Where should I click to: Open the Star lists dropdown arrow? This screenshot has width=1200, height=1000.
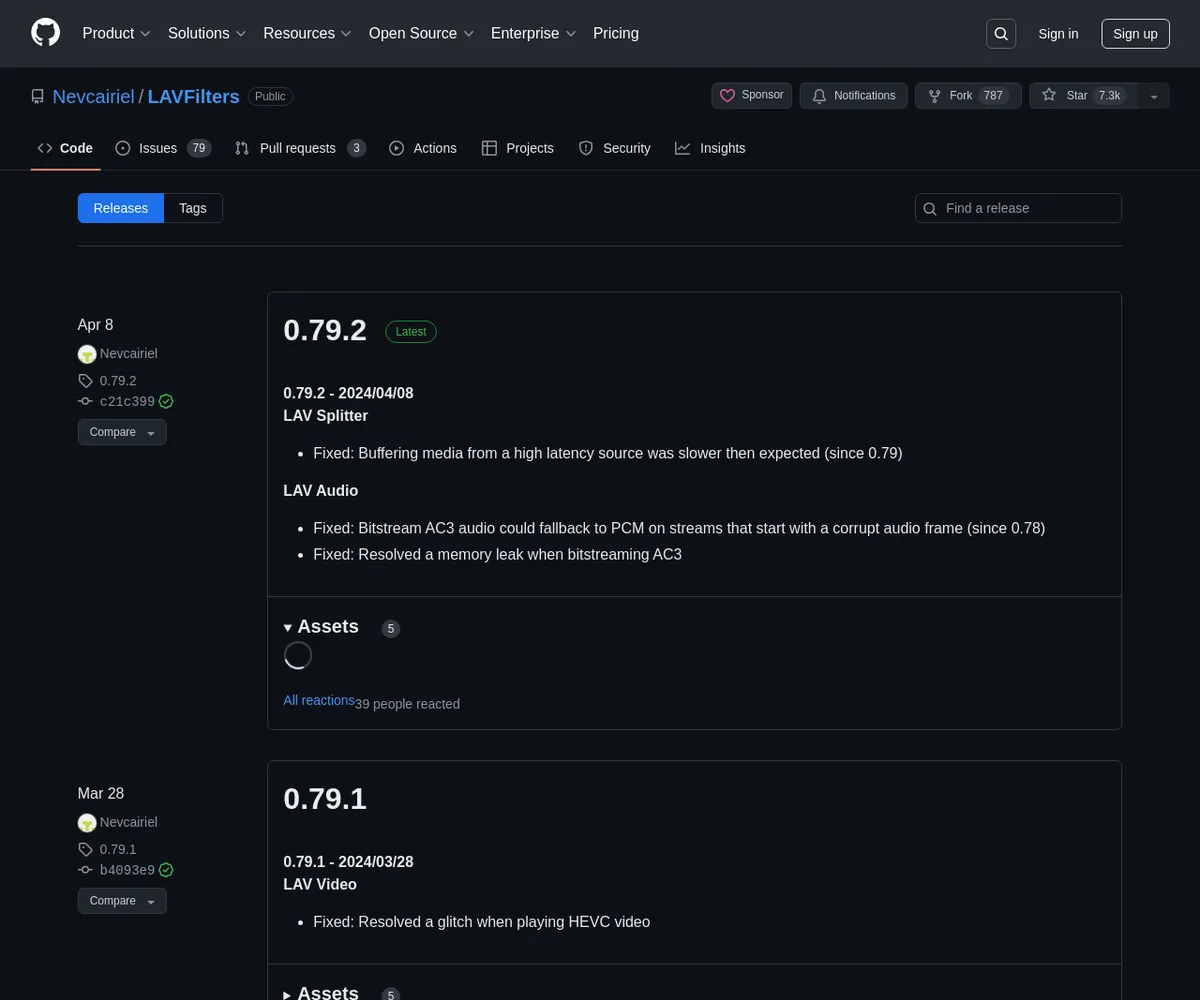(1154, 96)
